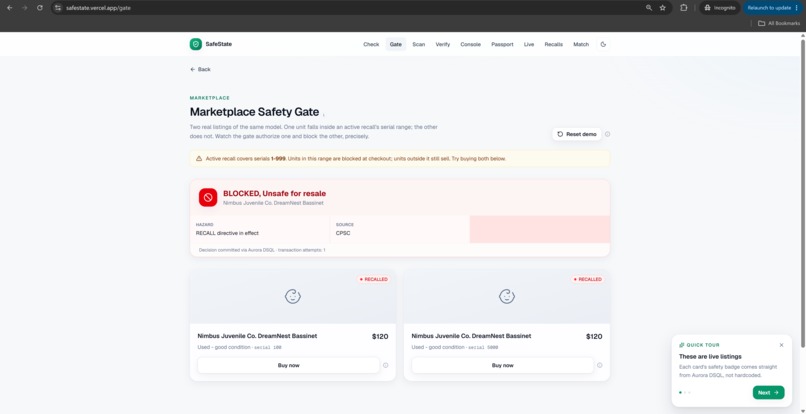Click Next in the Quick Tour
The height and width of the screenshot is (414, 806).
tap(768, 392)
